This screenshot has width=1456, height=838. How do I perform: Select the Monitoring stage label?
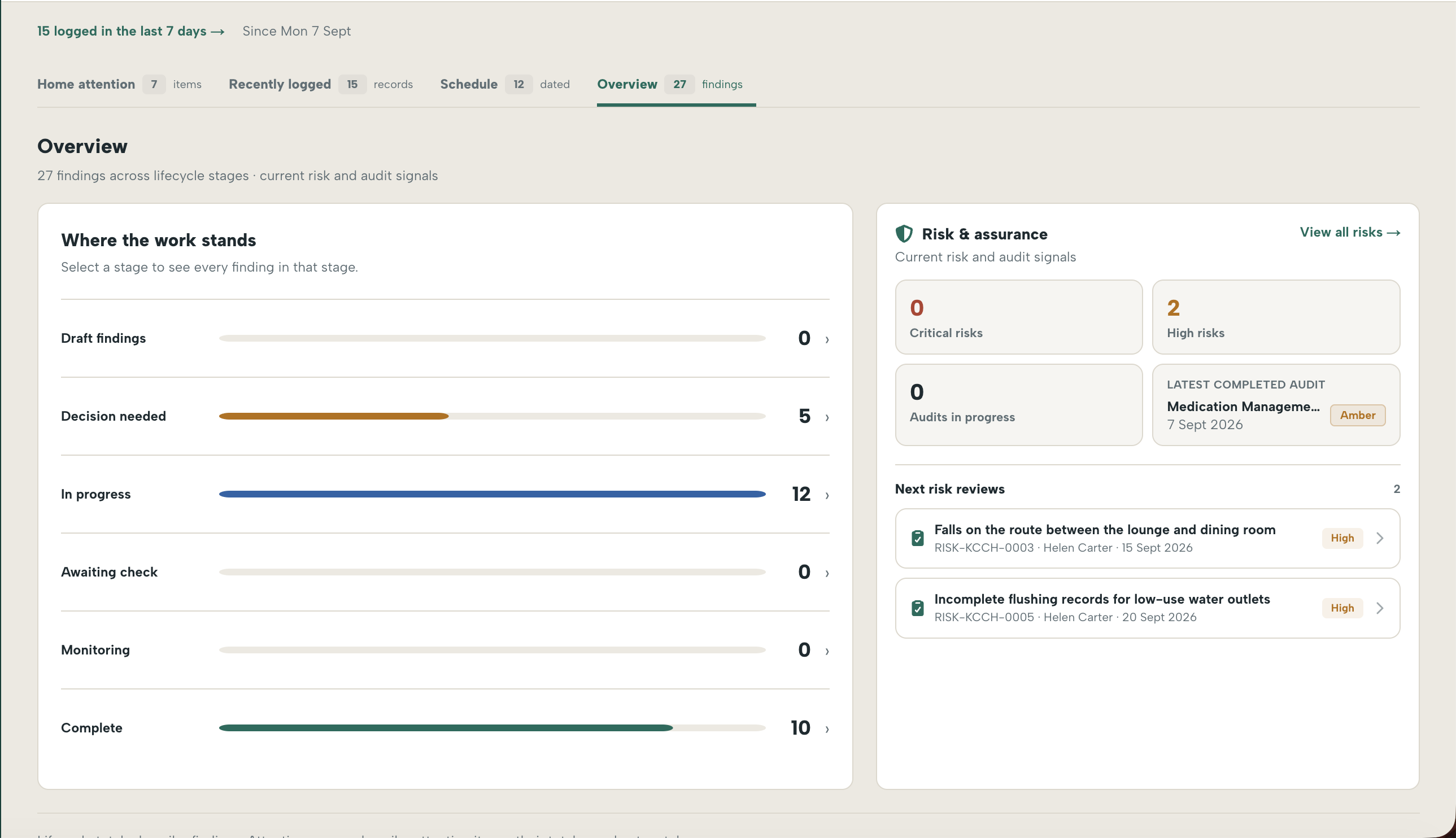pos(95,650)
